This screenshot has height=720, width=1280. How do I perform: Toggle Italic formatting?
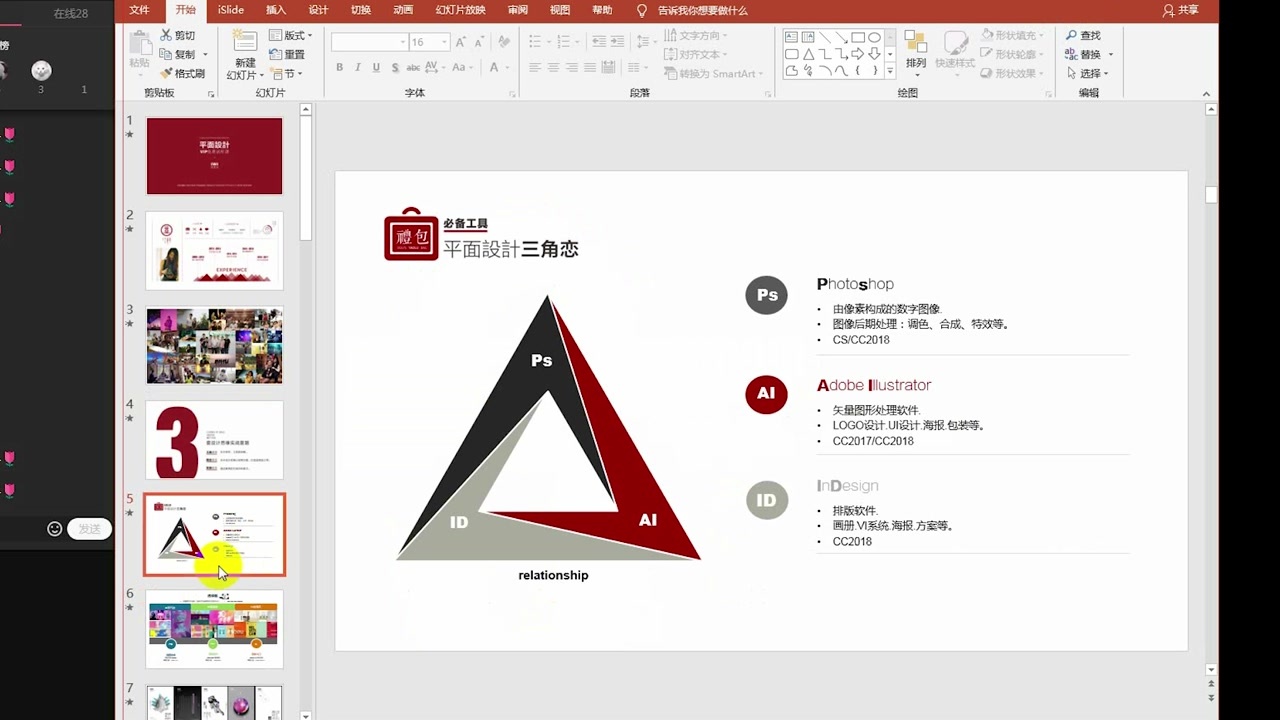(x=358, y=68)
